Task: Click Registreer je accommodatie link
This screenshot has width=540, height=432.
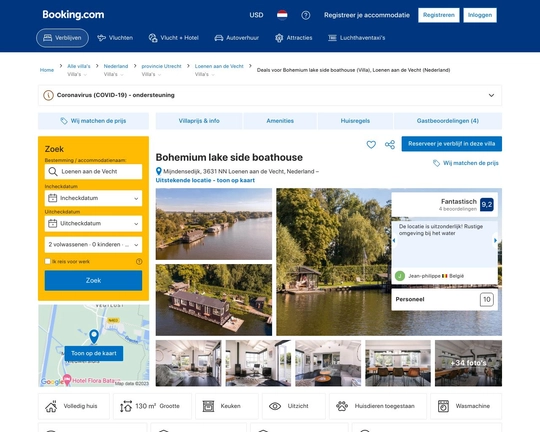Action: pos(367,15)
